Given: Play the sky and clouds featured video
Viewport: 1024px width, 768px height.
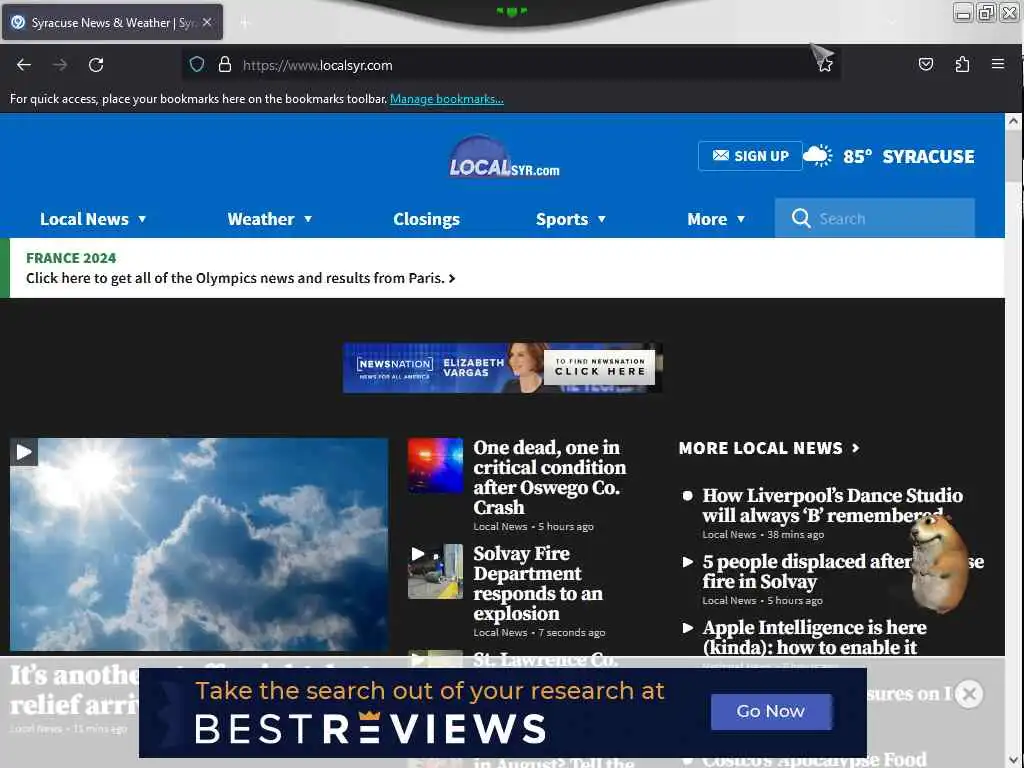Looking at the screenshot, I should (x=24, y=452).
